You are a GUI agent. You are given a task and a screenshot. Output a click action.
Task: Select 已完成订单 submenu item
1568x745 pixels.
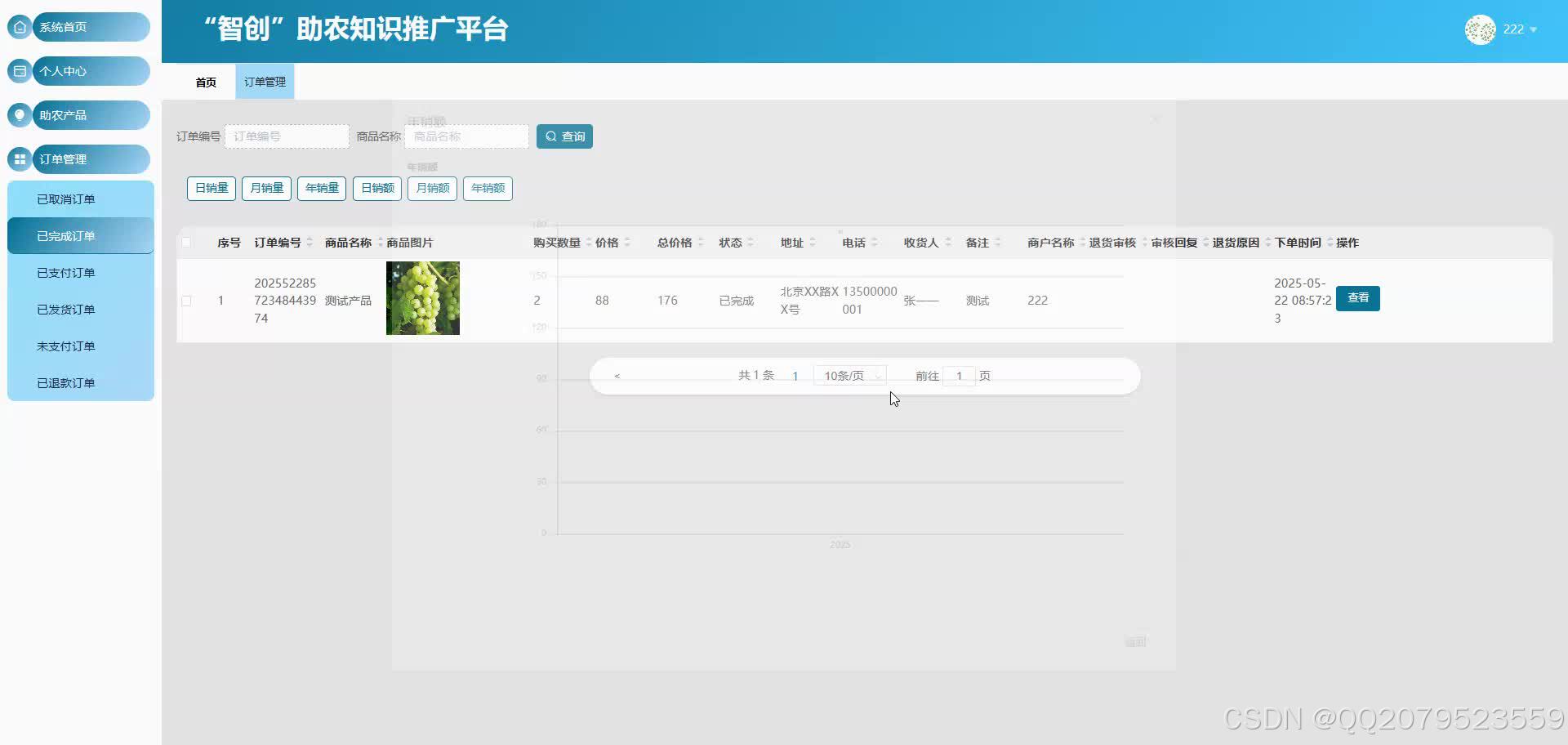[81, 236]
